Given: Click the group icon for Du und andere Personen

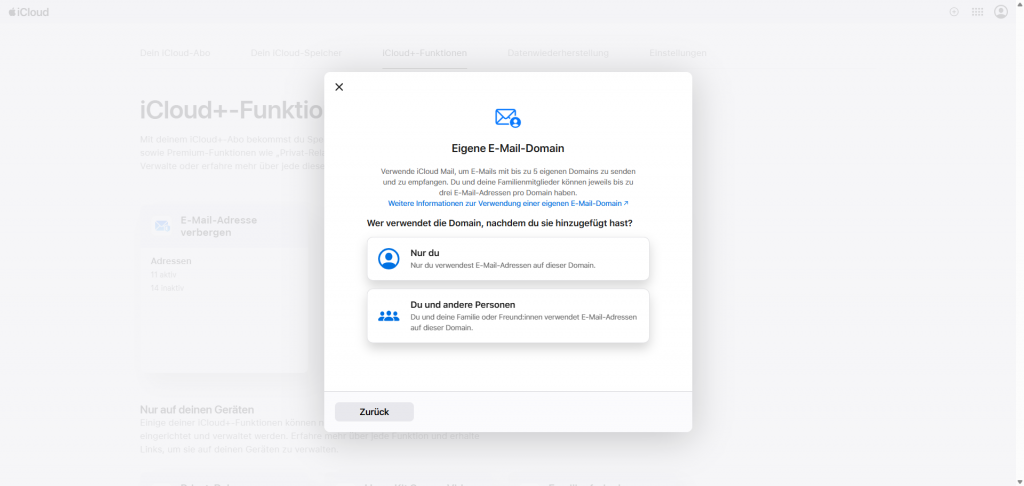Looking at the screenshot, I should click(388, 316).
